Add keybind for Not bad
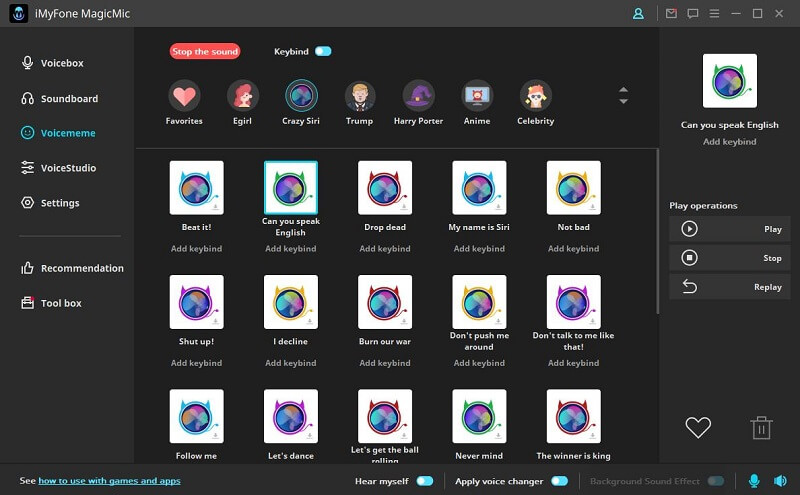800x495 pixels. (573, 249)
